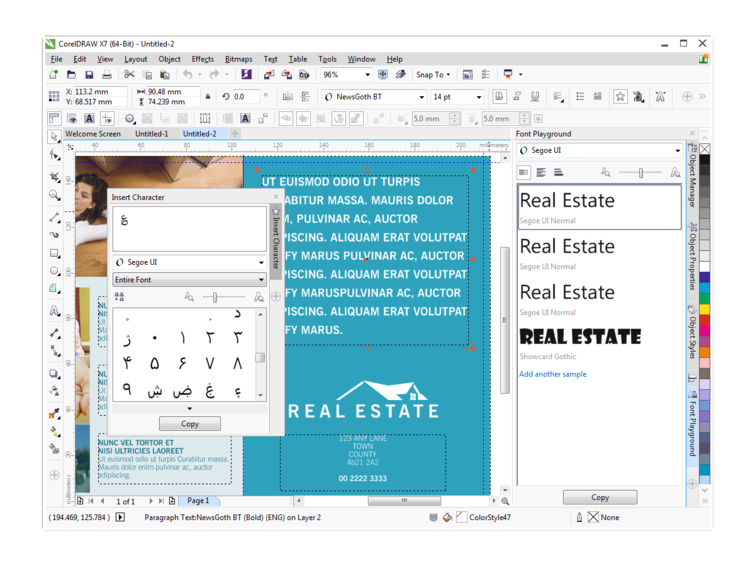Select the Crop tool in toolbox
The image size is (755, 566).
54,177
